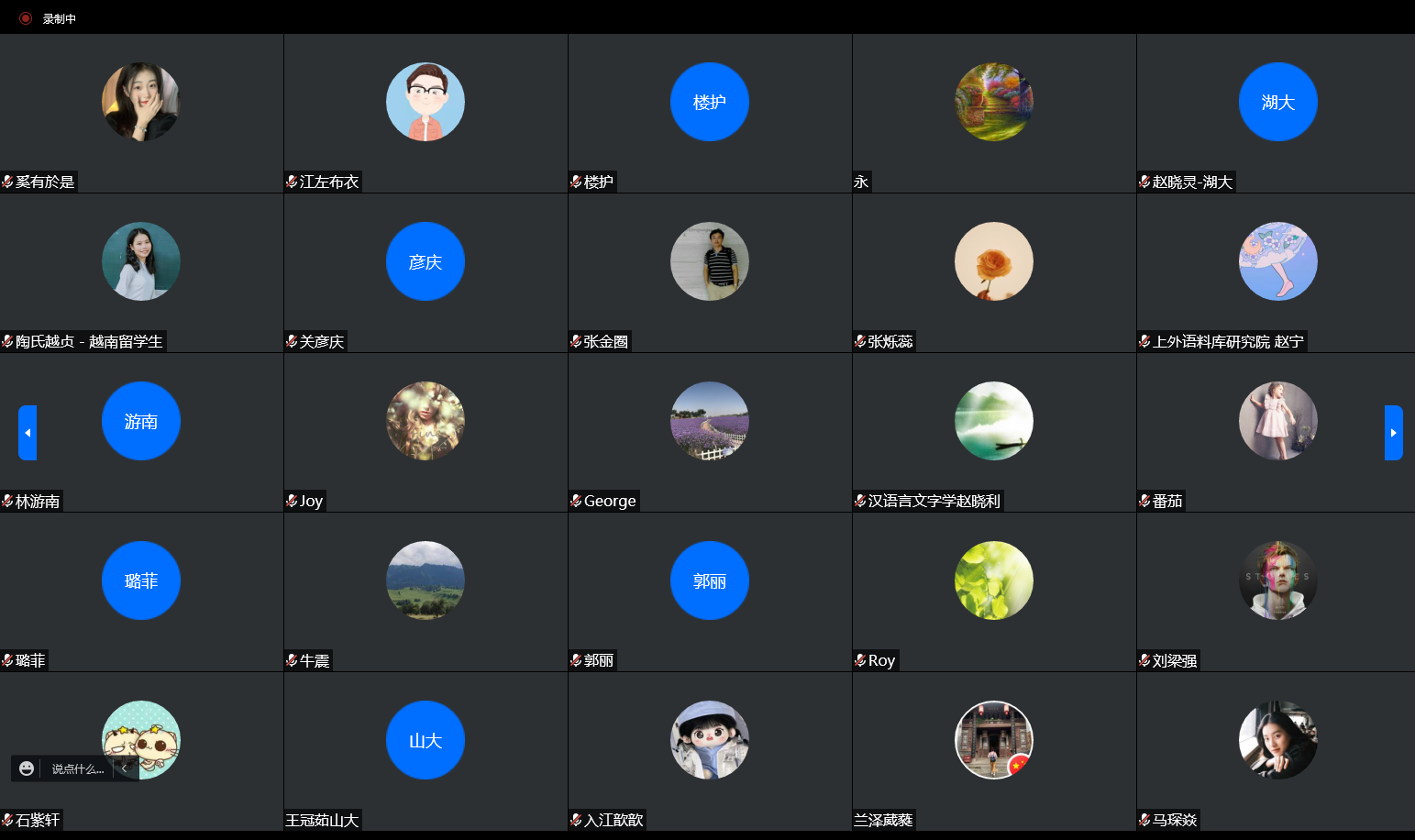Image resolution: width=1415 pixels, height=840 pixels.
Task: Click muted mic icon beside 江左布衣
Action: tap(292, 182)
